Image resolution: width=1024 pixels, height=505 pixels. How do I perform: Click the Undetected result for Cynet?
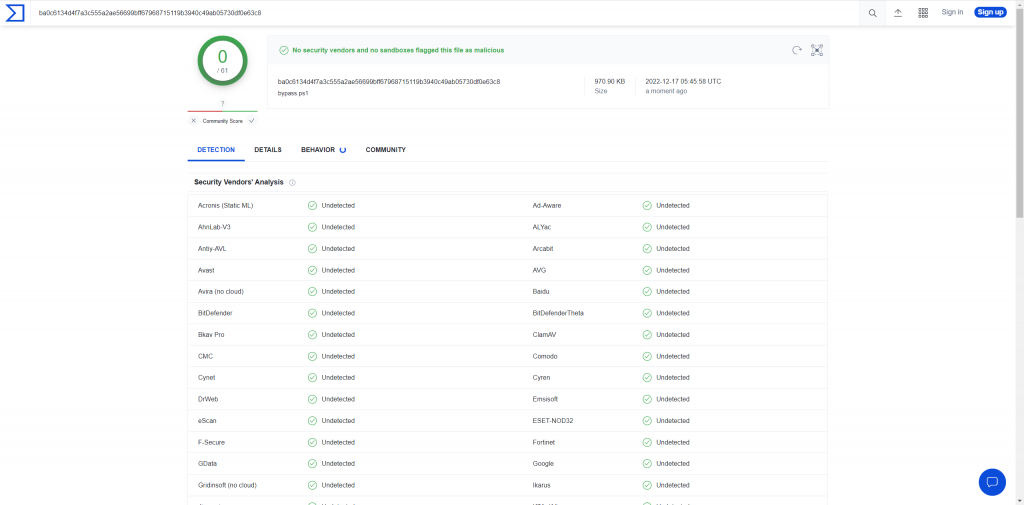(x=338, y=378)
